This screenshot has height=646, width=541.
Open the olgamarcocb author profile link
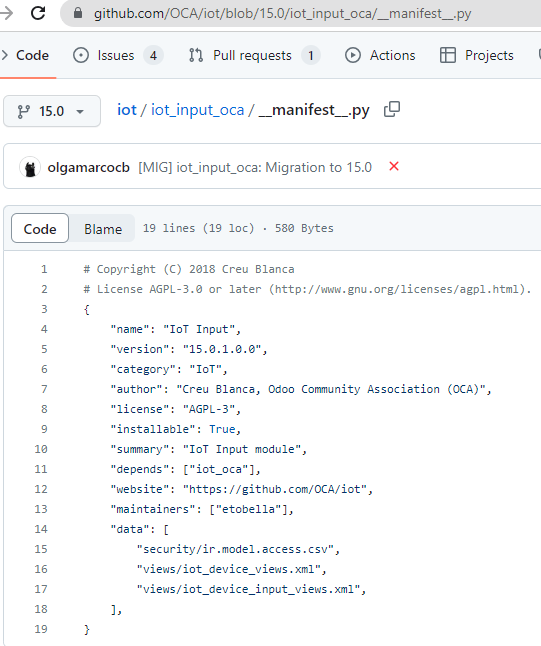pos(89,167)
